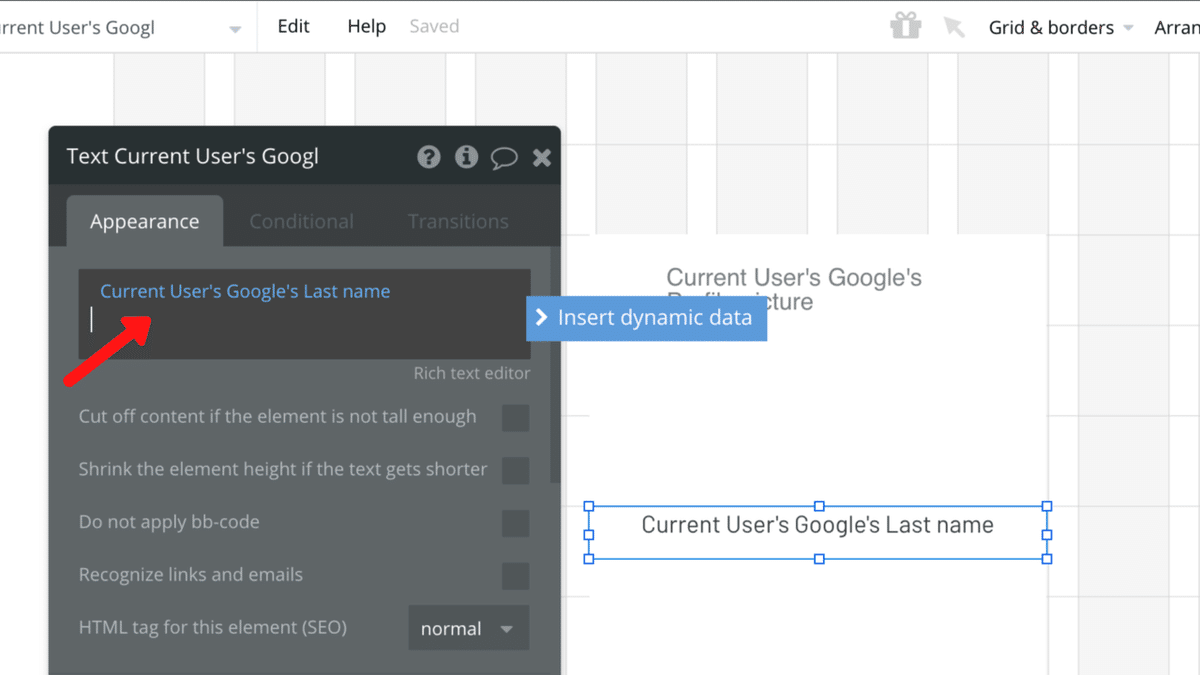Open the Rich text editor link
This screenshot has width=1200, height=675.
click(x=472, y=373)
